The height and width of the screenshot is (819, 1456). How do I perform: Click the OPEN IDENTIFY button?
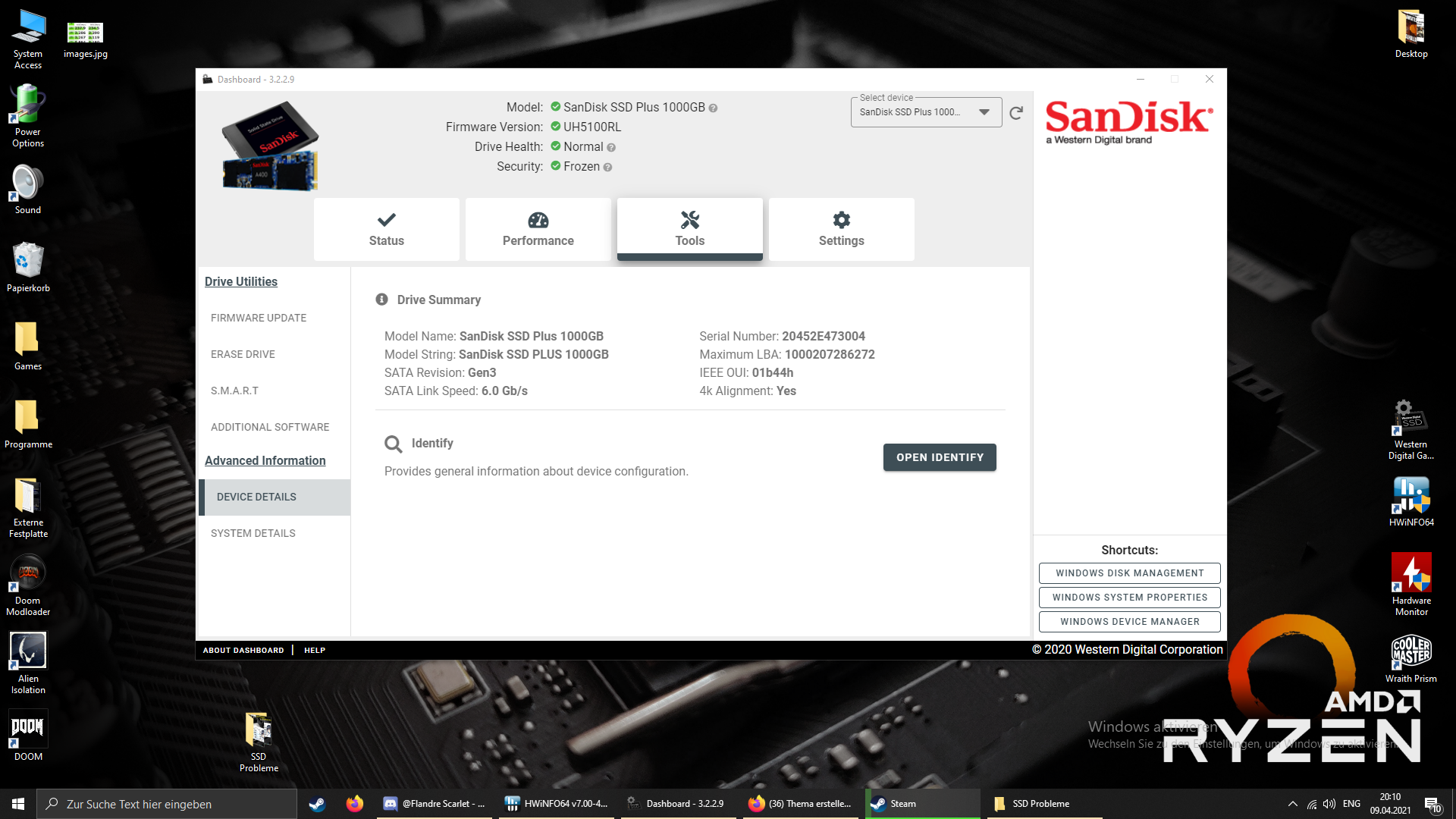940,457
